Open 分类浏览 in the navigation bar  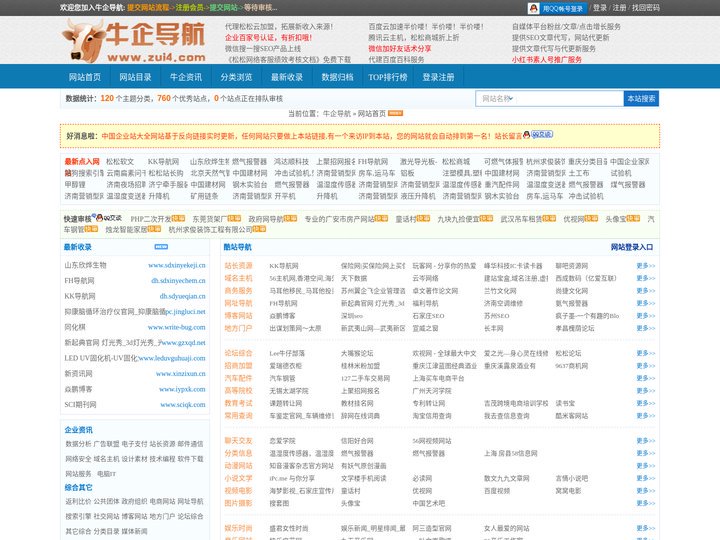[236, 77]
